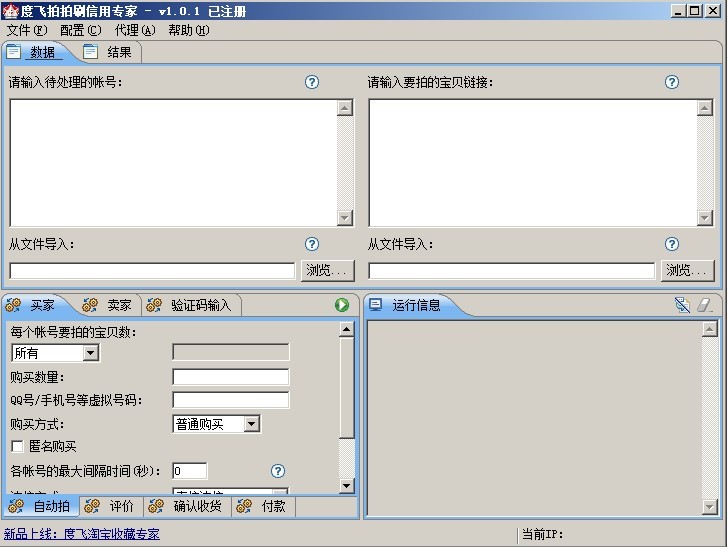
Task: Switch to the 结果 tab
Action: 109,52
